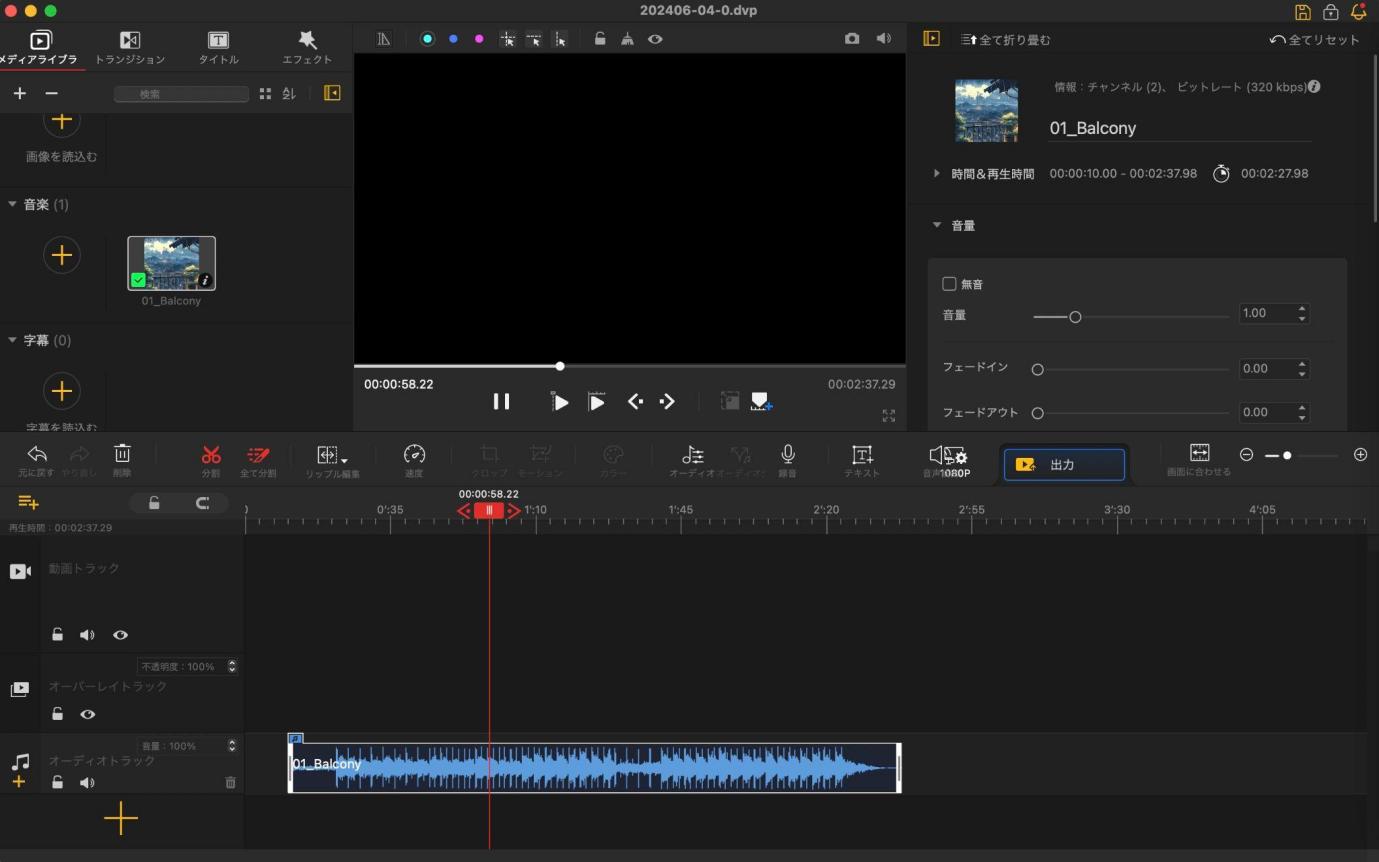Image resolution: width=1379 pixels, height=862 pixels.
Task: Expand the 時間&再生時間 section
Action: [x=937, y=173]
